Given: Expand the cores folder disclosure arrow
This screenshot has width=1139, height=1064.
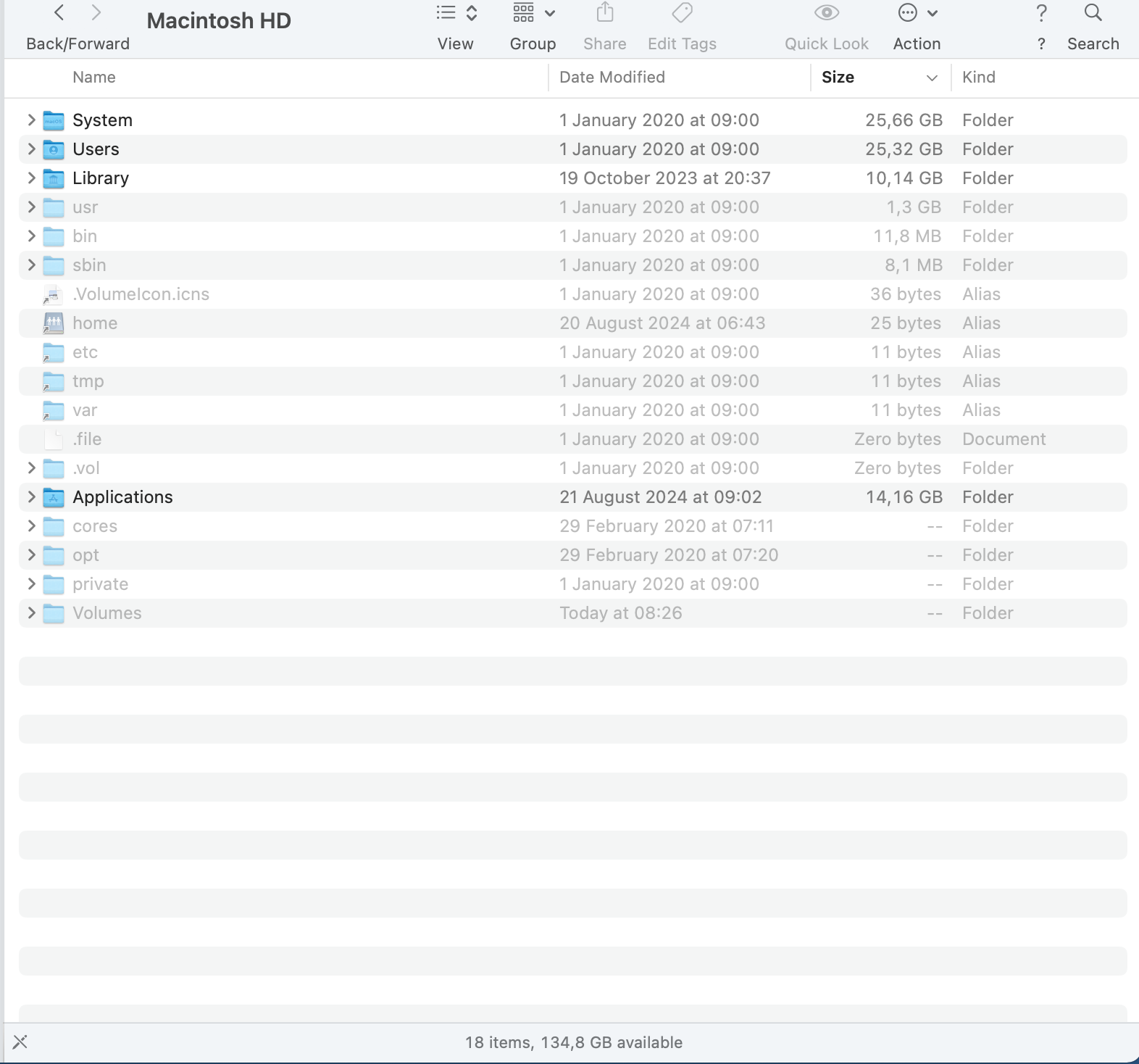Looking at the screenshot, I should click(x=31, y=526).
